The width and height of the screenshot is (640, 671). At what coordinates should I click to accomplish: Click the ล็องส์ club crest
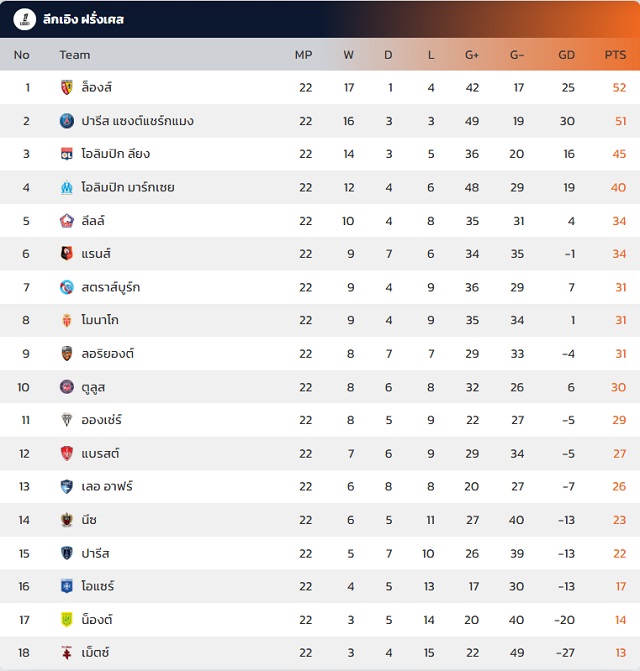pyautogui.click(x=67, y=88)
